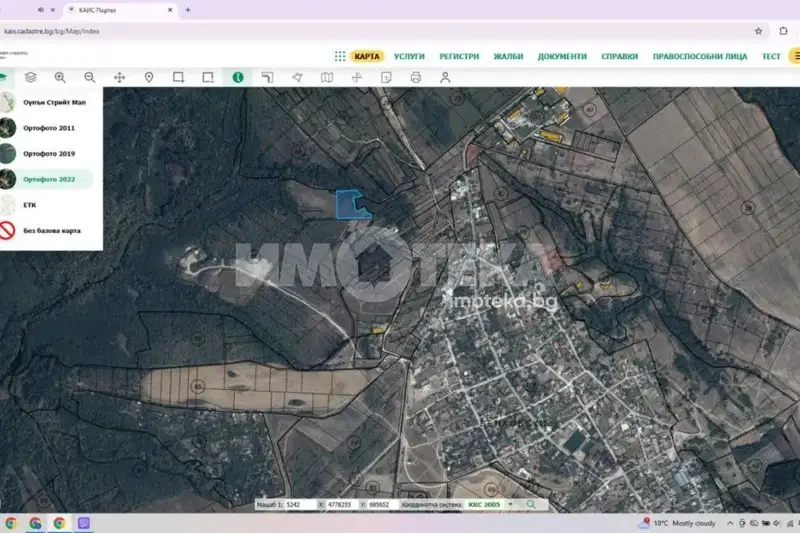The height and width of the screenshot is (533, 800).
Task: Select the zoom out magnifier tool
Action: pyautogui.click(x=90, y=77)
